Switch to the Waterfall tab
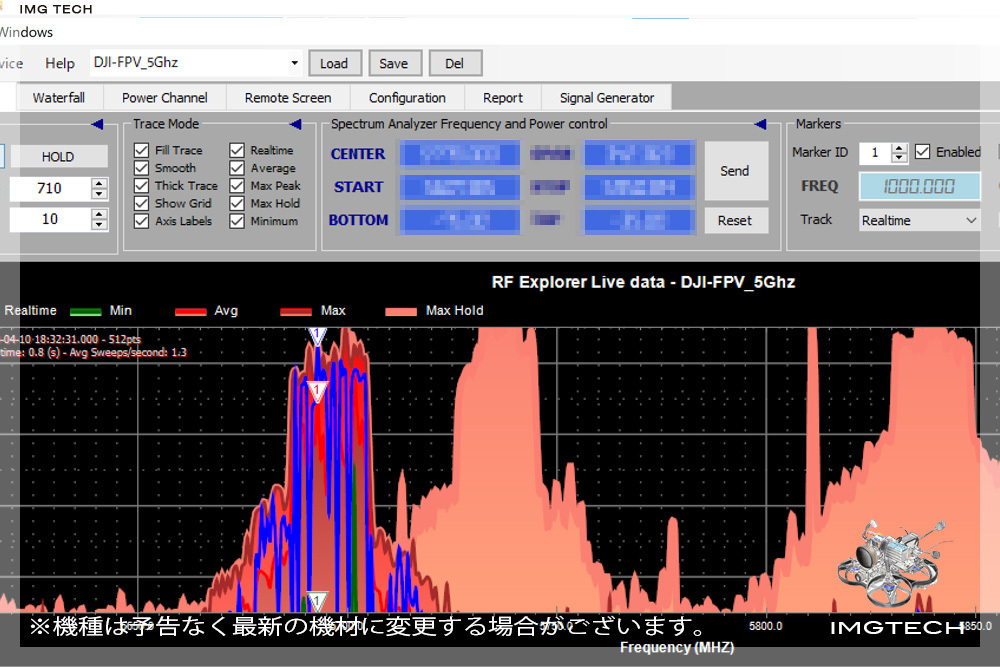This screenshot has width=1000, height=667. [58, 97]
